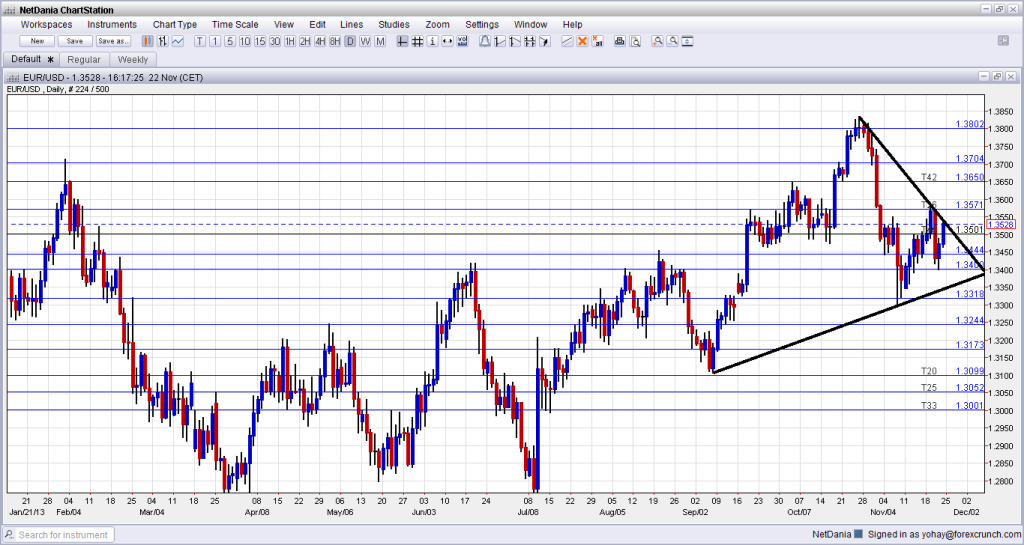The image size is (1024, 545).
Task: Open the Chart Type menu
Action: 174,24
